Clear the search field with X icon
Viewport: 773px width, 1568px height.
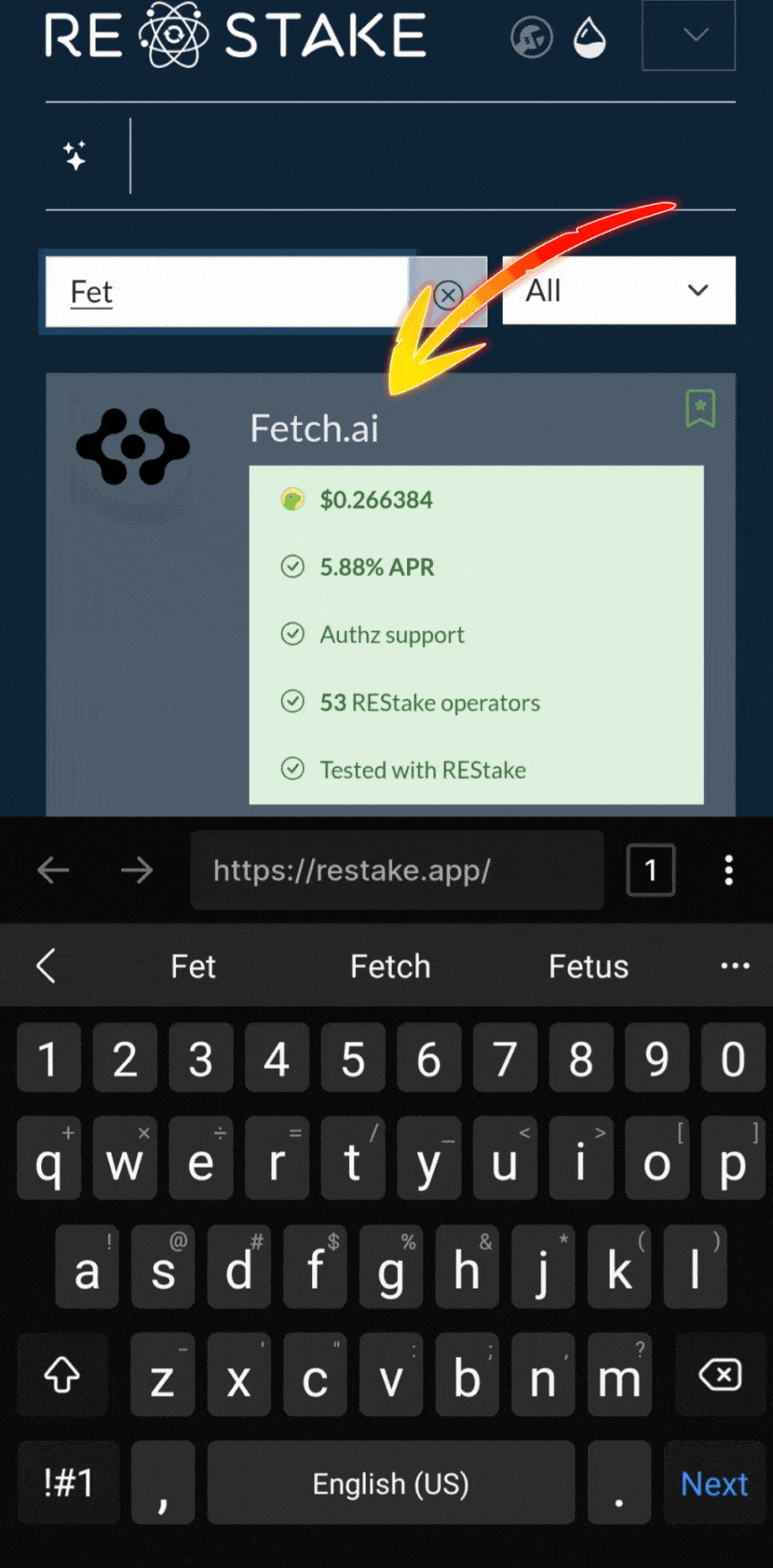tap(448, 294)
